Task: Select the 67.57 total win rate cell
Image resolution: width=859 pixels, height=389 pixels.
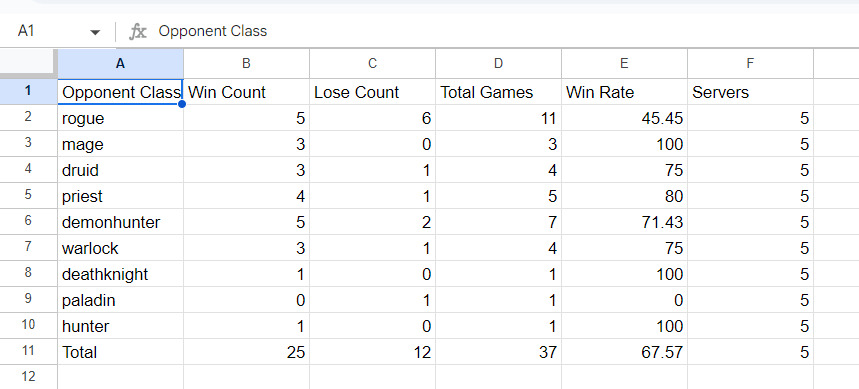Action: [625, 352]
